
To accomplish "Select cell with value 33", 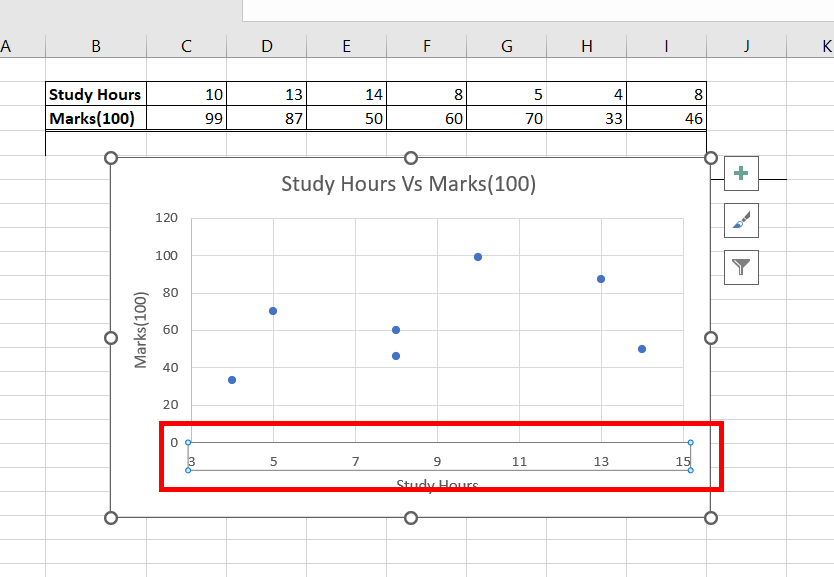I will pos(587,118).
